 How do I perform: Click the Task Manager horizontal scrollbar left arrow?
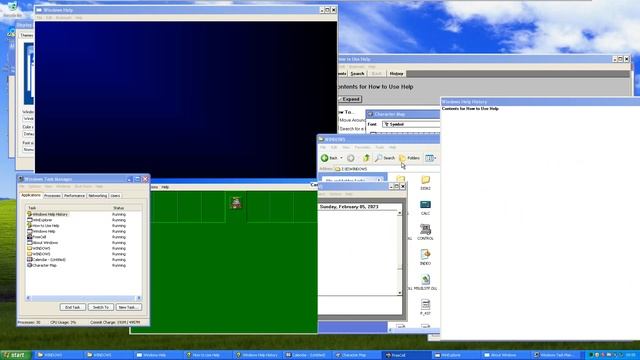point(28,298)
